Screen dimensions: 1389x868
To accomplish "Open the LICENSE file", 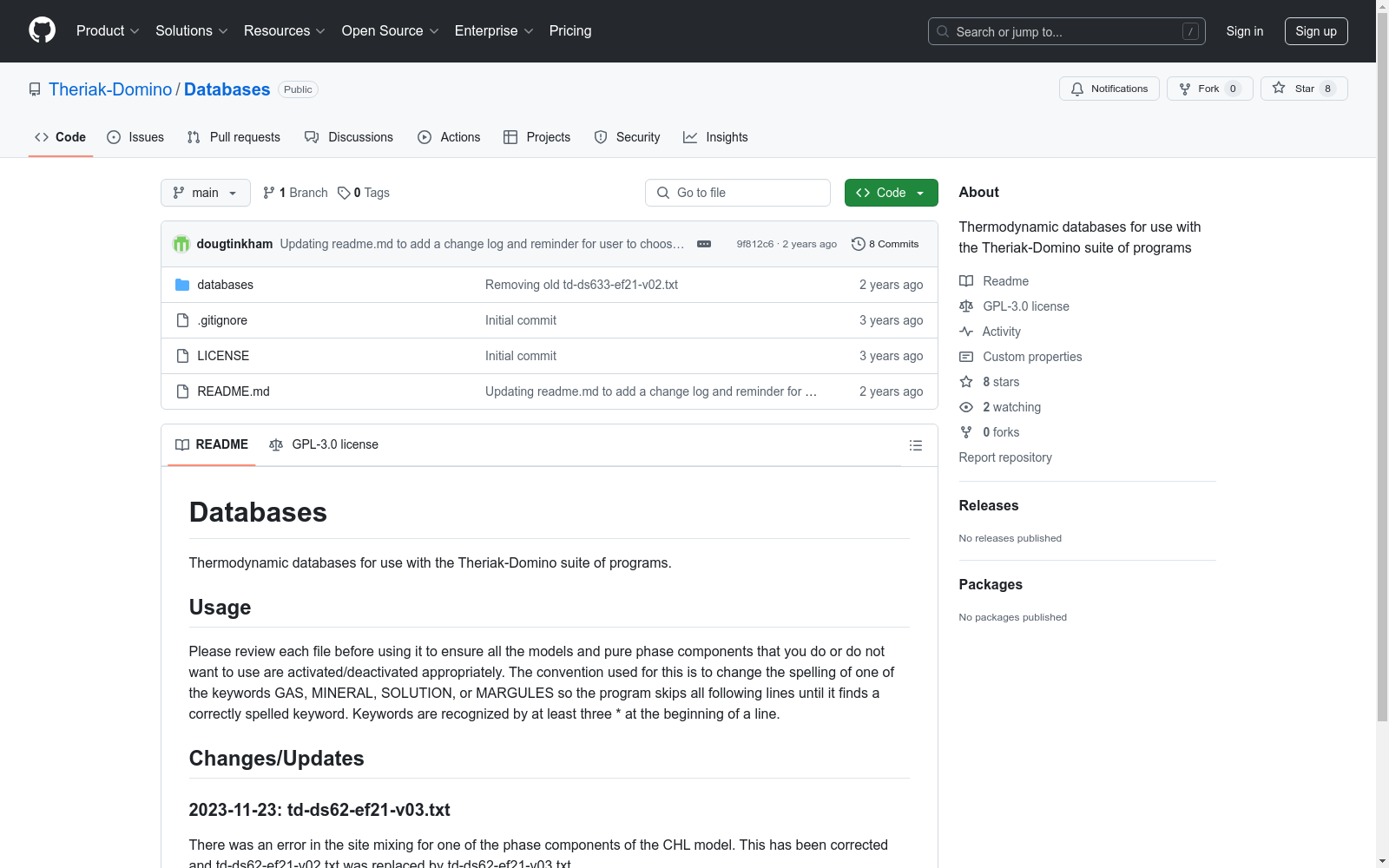I will click(223, 356).
